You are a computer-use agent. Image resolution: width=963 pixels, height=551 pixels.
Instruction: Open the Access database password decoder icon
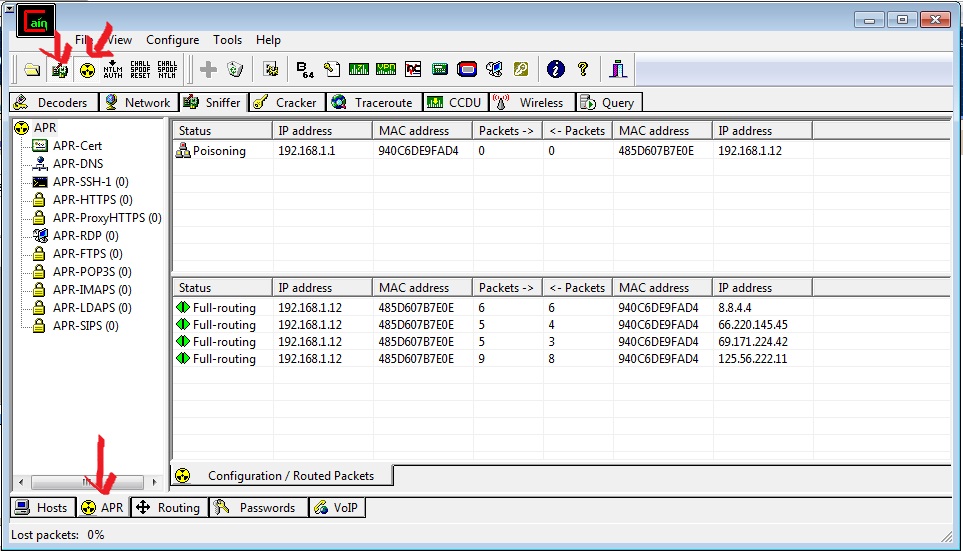click(x=332, y=69)
